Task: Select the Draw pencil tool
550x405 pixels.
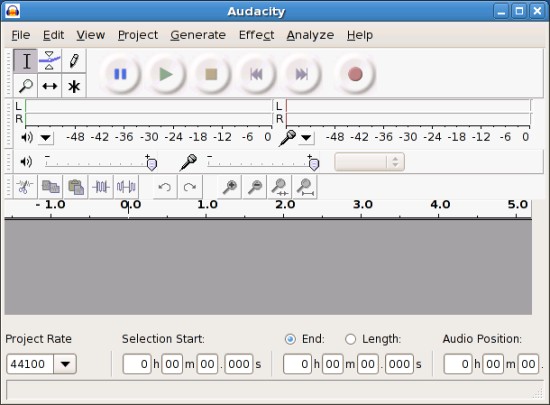Action: [x=74, y=61]
